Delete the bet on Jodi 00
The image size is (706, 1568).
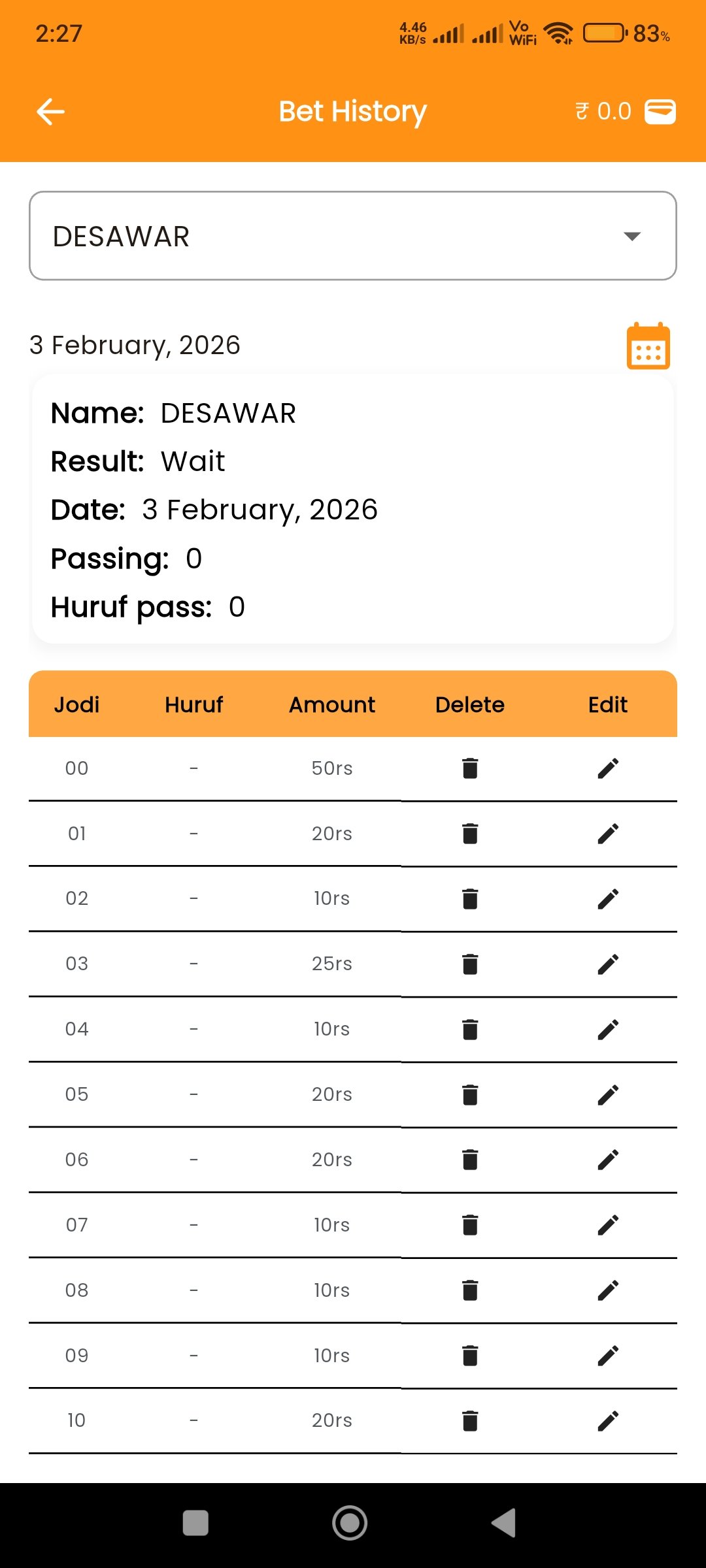[470, 768]
